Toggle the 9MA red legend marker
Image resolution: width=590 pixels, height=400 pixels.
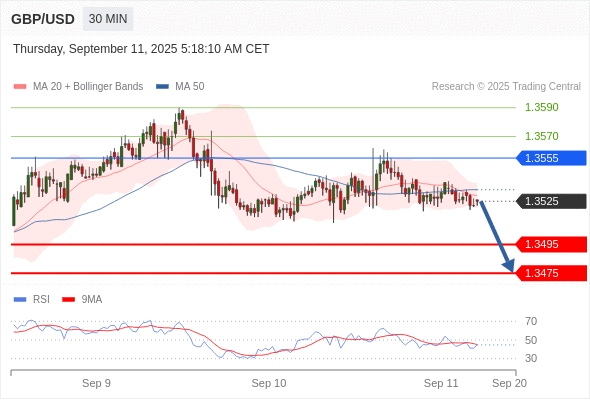pos(68,300)
